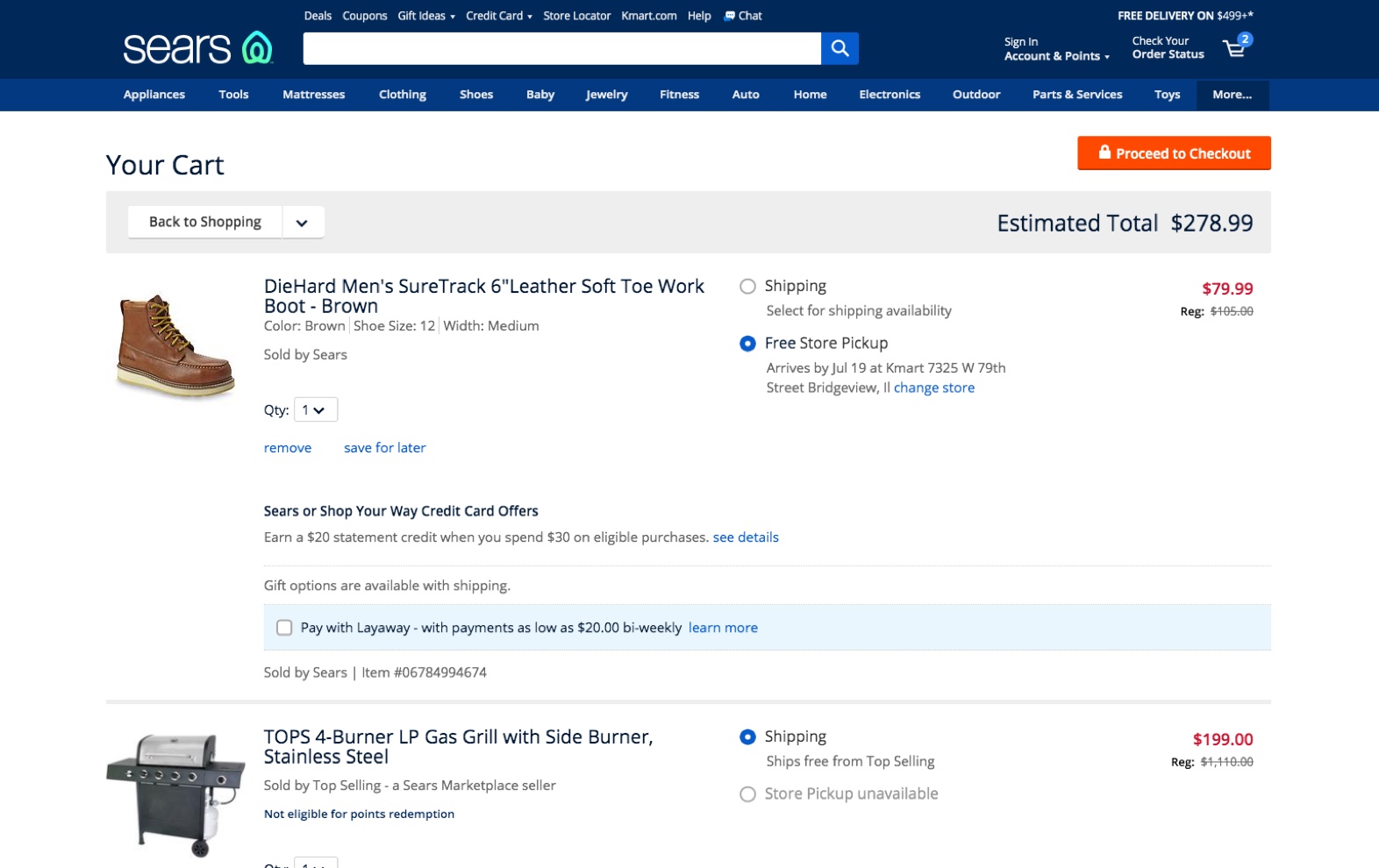The image size is (1379, 868).
Task: Click the $199.00 grill price
Action: 1223,740
